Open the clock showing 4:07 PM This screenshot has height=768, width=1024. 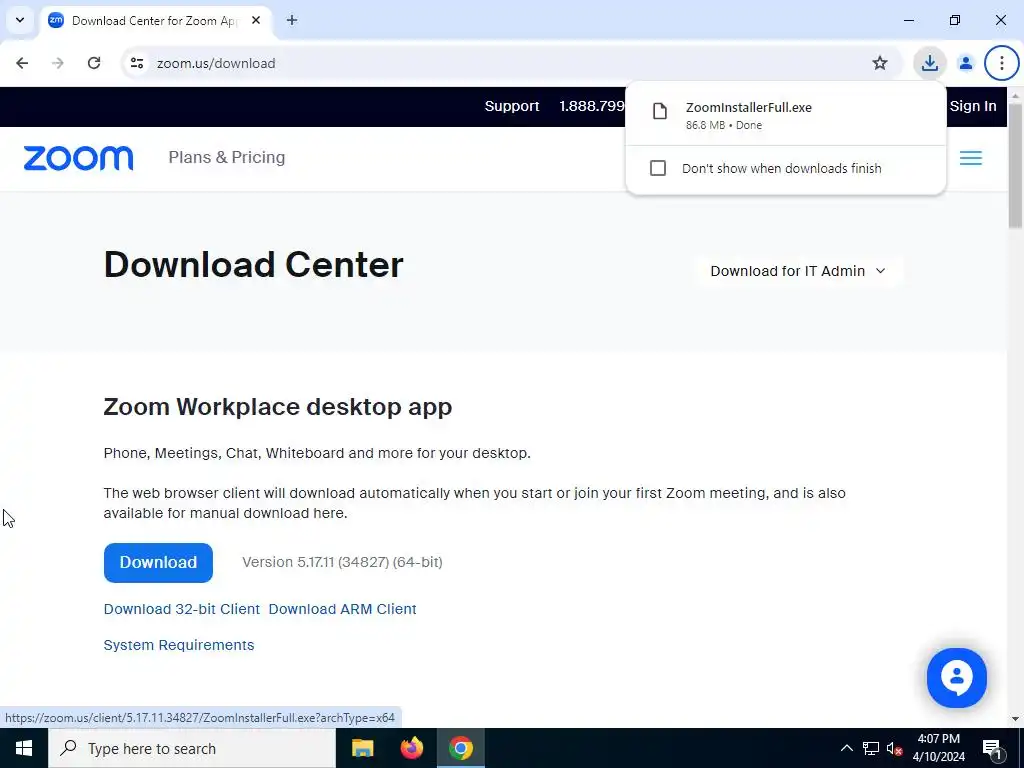pos(938,748)
